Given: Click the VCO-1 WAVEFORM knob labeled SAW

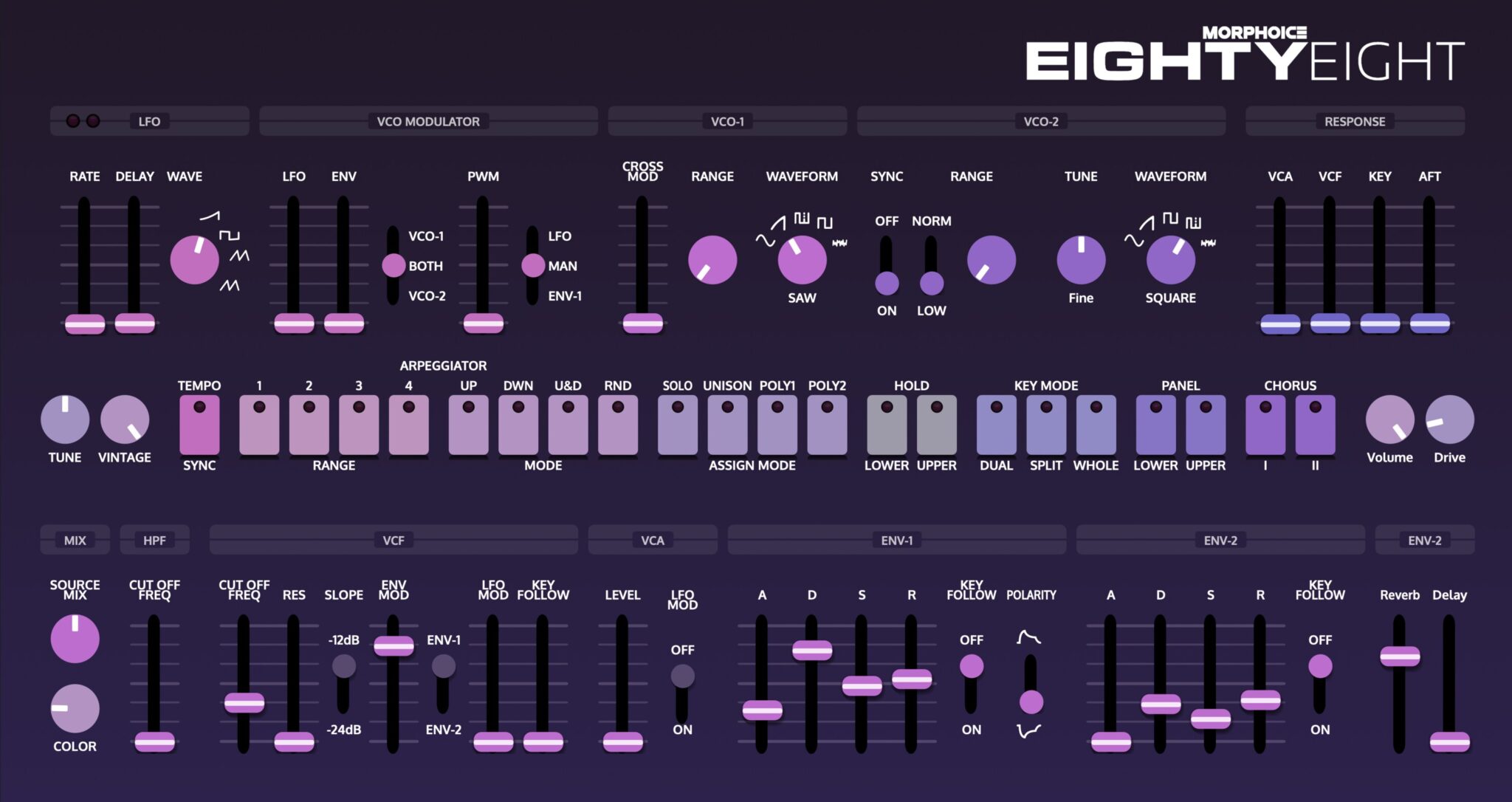Looking at the screenshot, I should [x=802, y=260].
